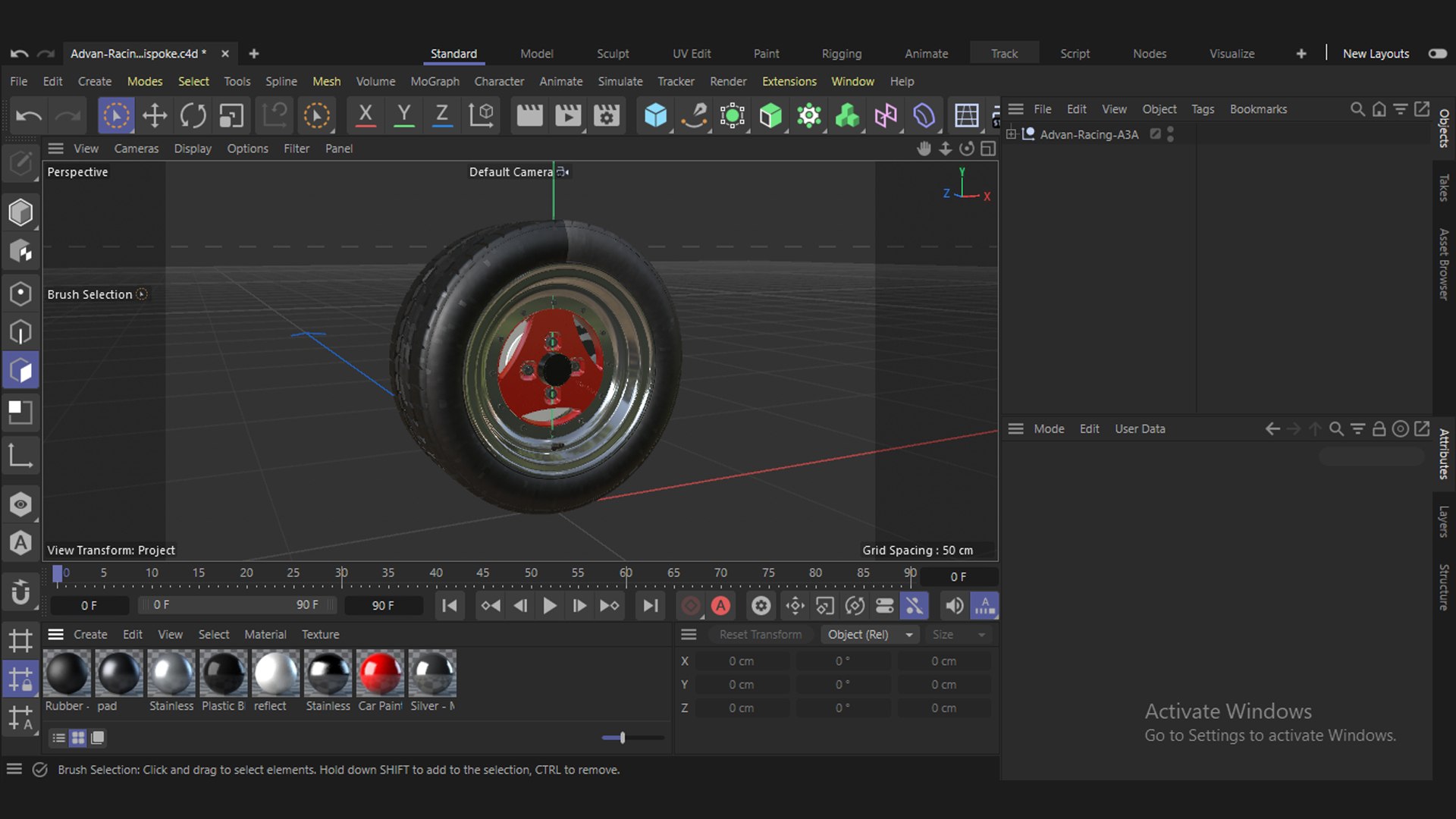The width and height of the screenshot is (1456, 819).
Task: Toggle visibility dots for Advan-Racing-A3A
Action: (1171, 134)
